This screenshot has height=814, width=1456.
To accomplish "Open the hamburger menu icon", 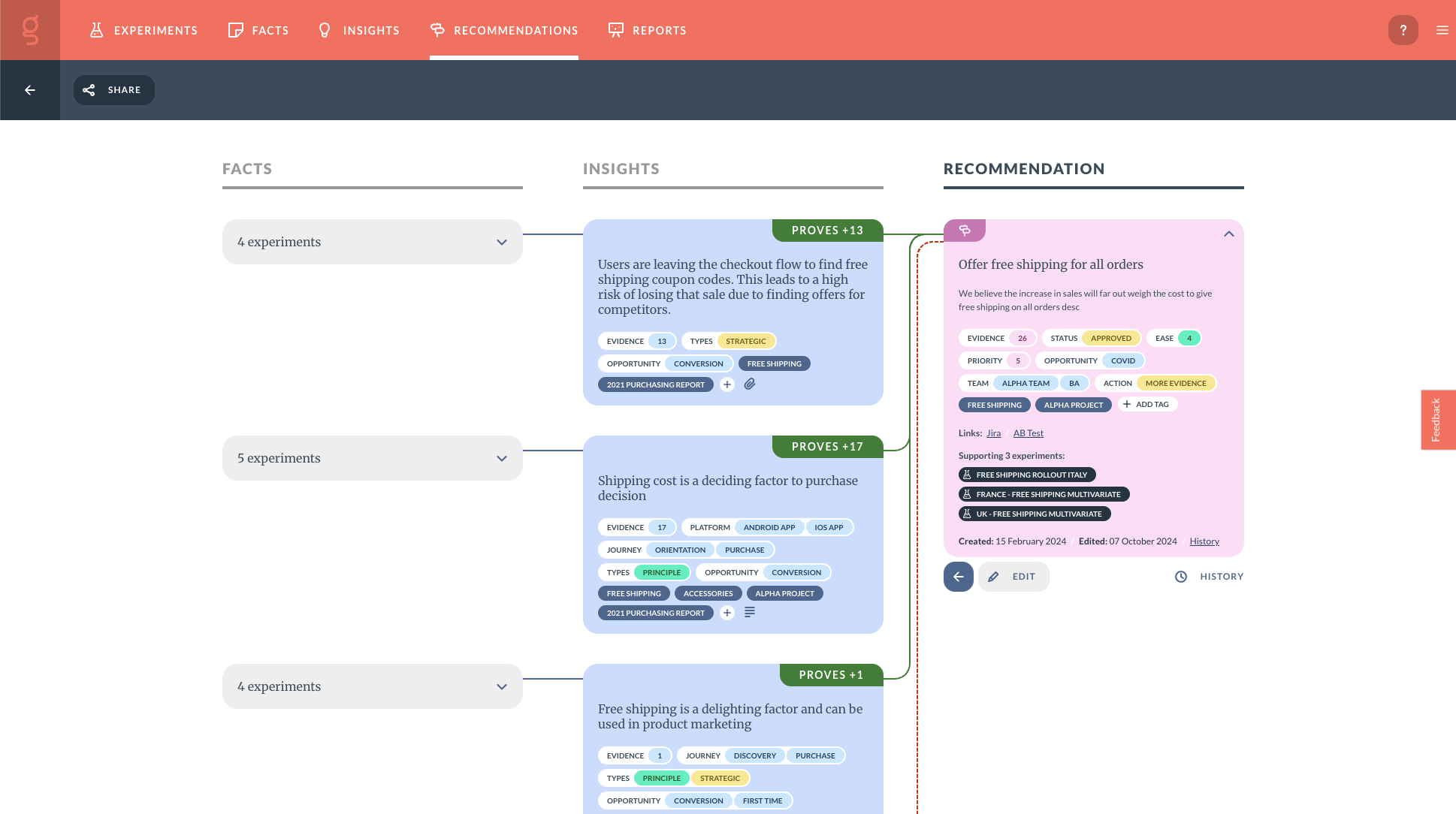I will (x=1442, y=30).
